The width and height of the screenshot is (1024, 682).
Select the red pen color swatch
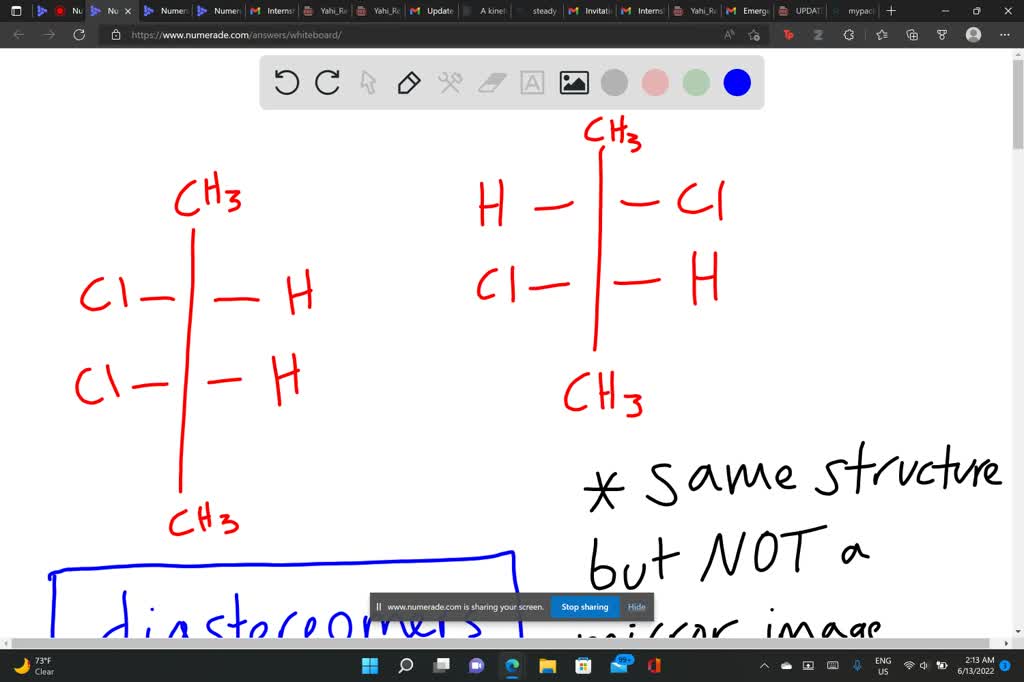point(655,83)
